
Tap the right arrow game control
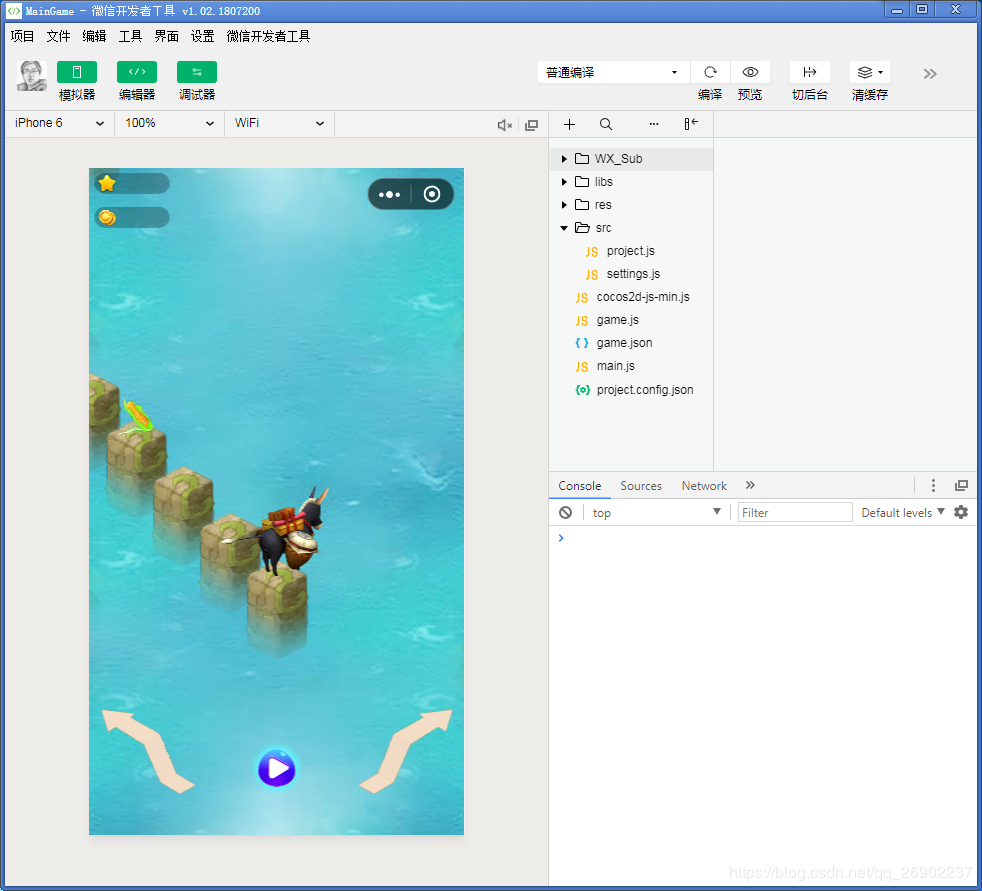[406, 751]
